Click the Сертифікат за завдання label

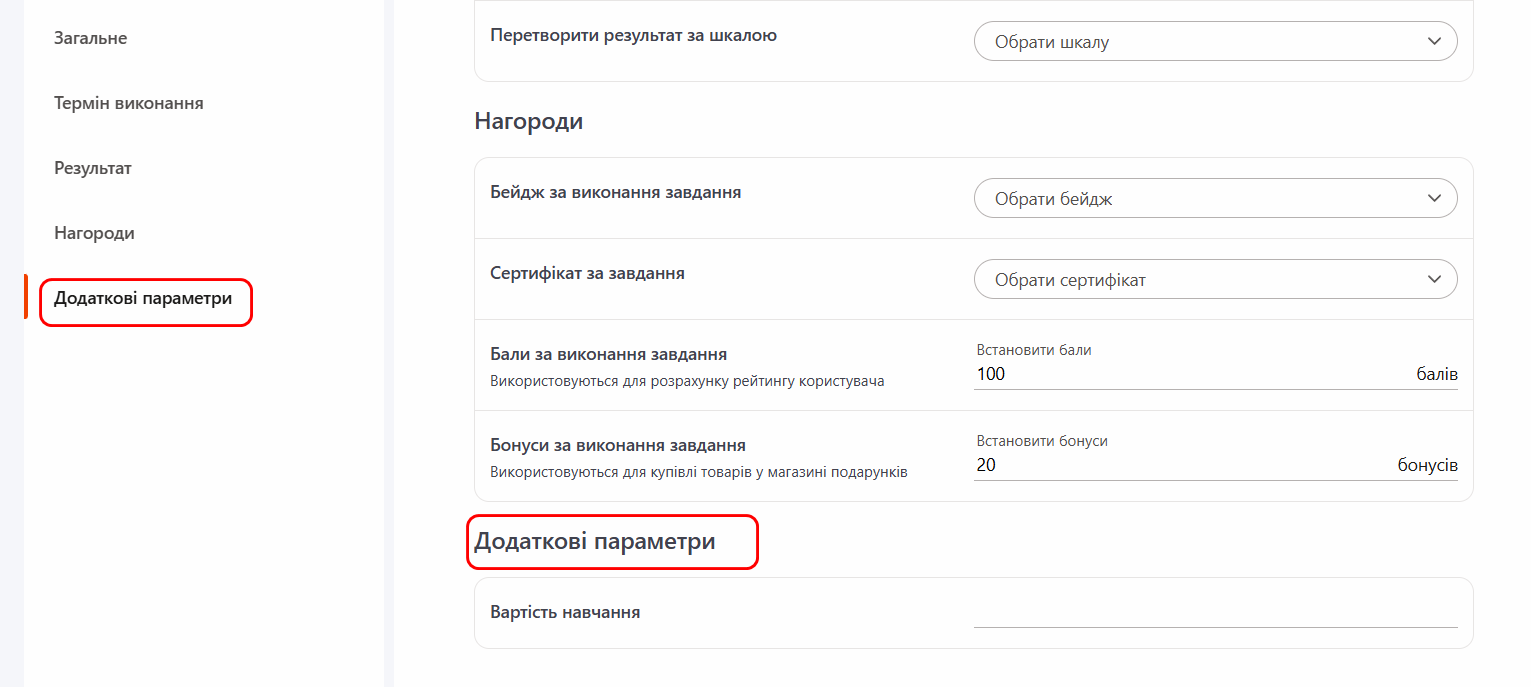point(587,273)
